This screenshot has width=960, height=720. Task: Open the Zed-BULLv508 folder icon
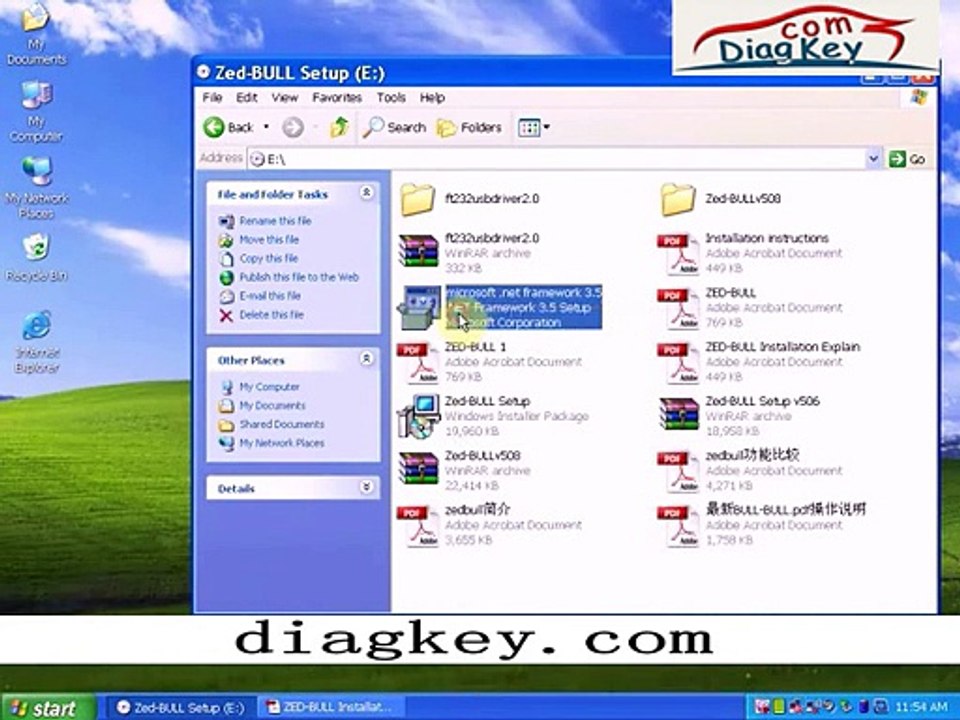pyautogui.click(x=678, y=200)
